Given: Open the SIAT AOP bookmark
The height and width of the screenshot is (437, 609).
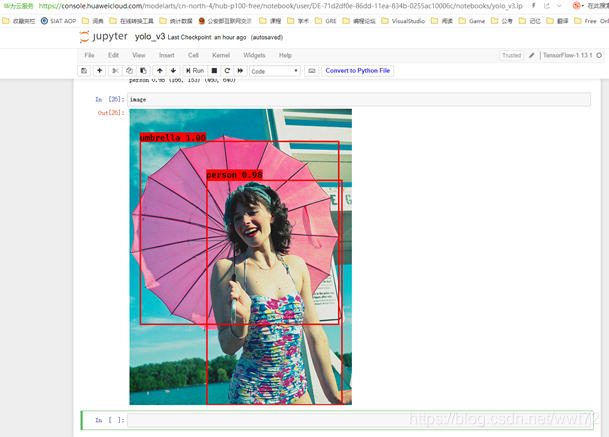Looking at the screenshot, I should coord(59,21).
